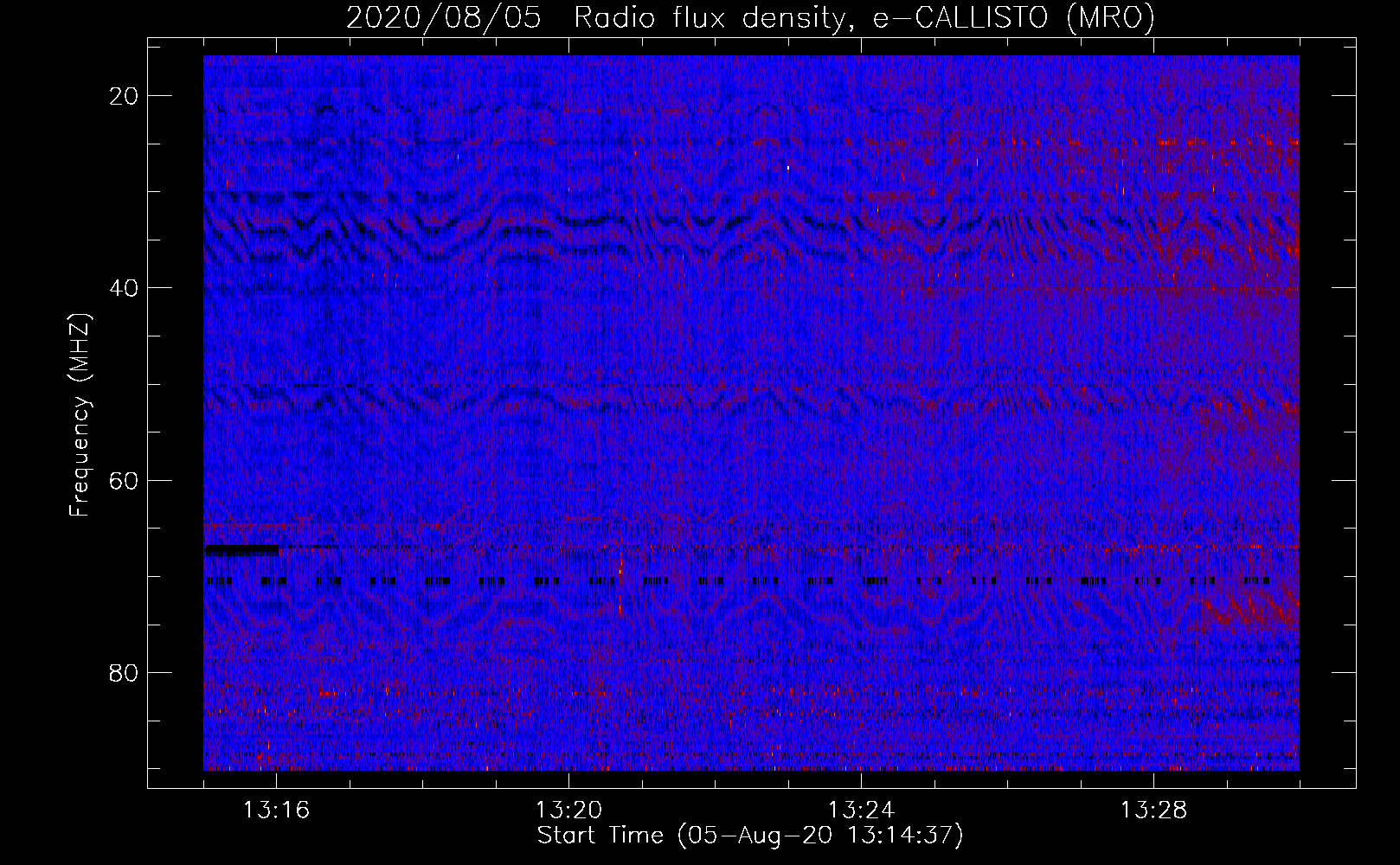Click the 60 MHz frequency tick label
The height and width of the screenshot is (865, 1400).
click(x=125, y=480)
